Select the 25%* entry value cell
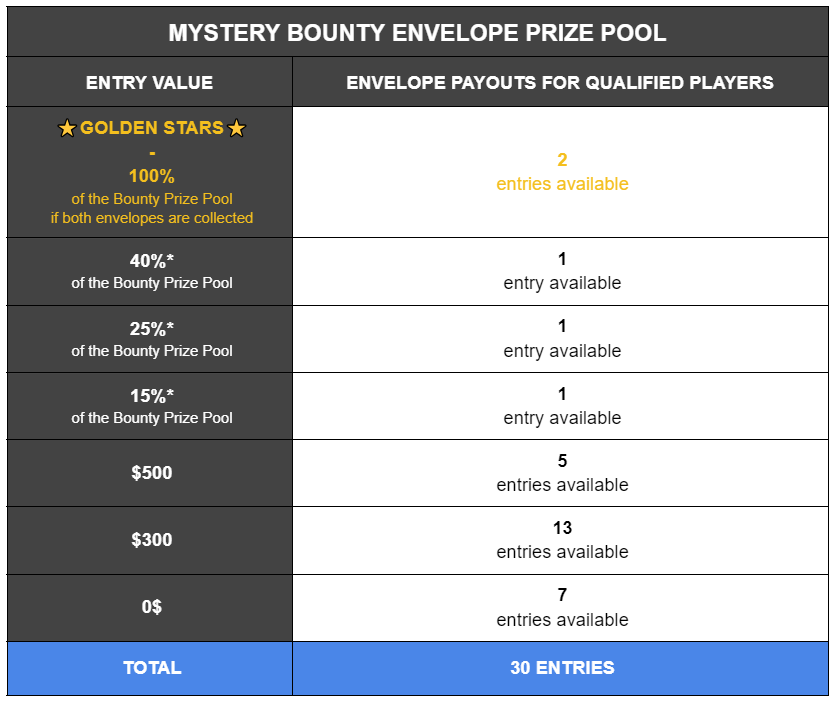Screen dimensions: 839x706 click(152, 339)
